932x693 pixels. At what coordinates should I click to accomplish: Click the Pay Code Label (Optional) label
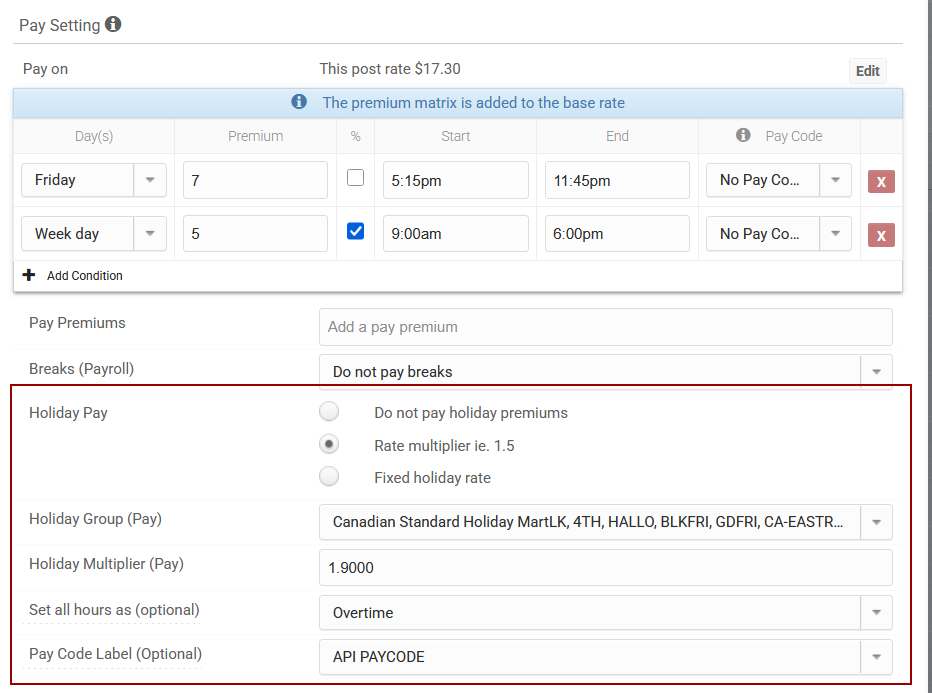tap(115, 654)
